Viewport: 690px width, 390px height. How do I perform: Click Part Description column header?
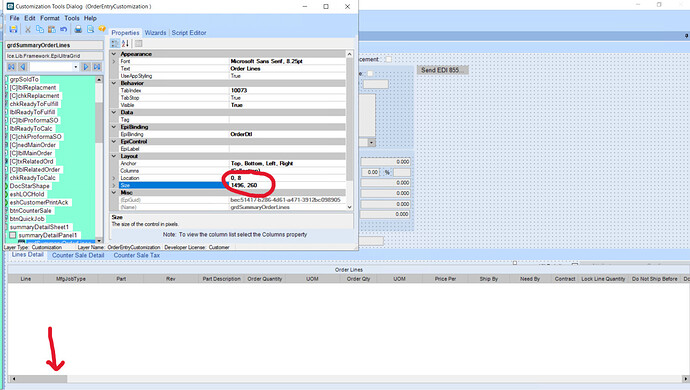(221, 279)
